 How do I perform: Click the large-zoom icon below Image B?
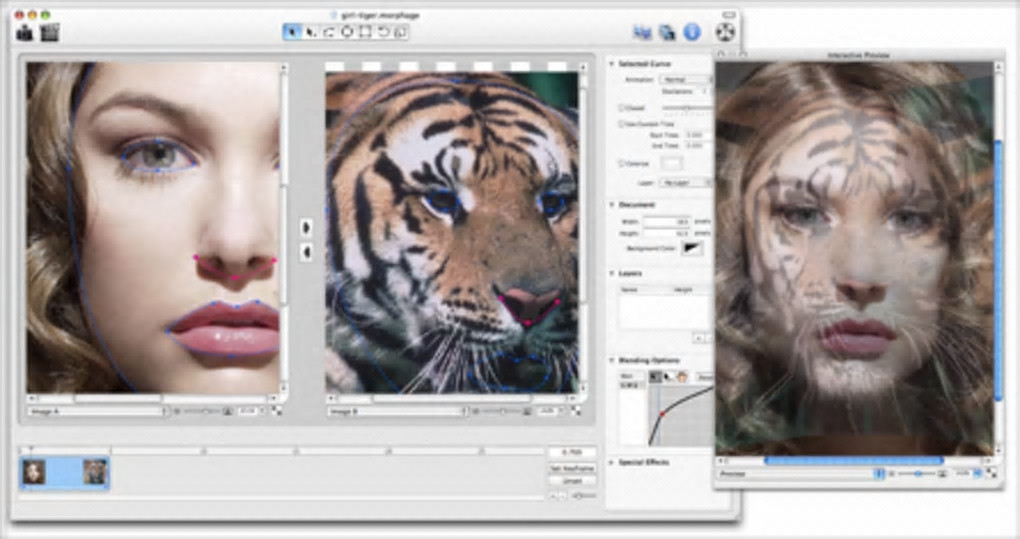point(527,412)
